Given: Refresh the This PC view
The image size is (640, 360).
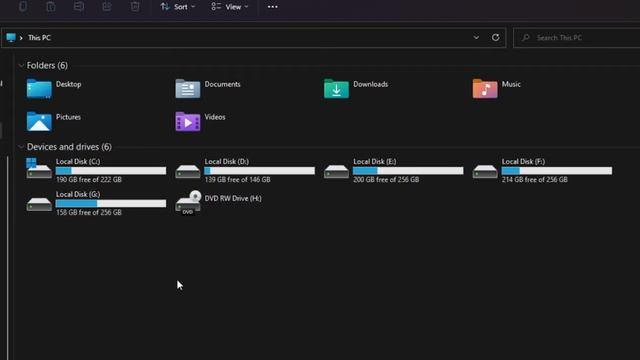Looking at the screenshot, I should click(x=496, y=38).
